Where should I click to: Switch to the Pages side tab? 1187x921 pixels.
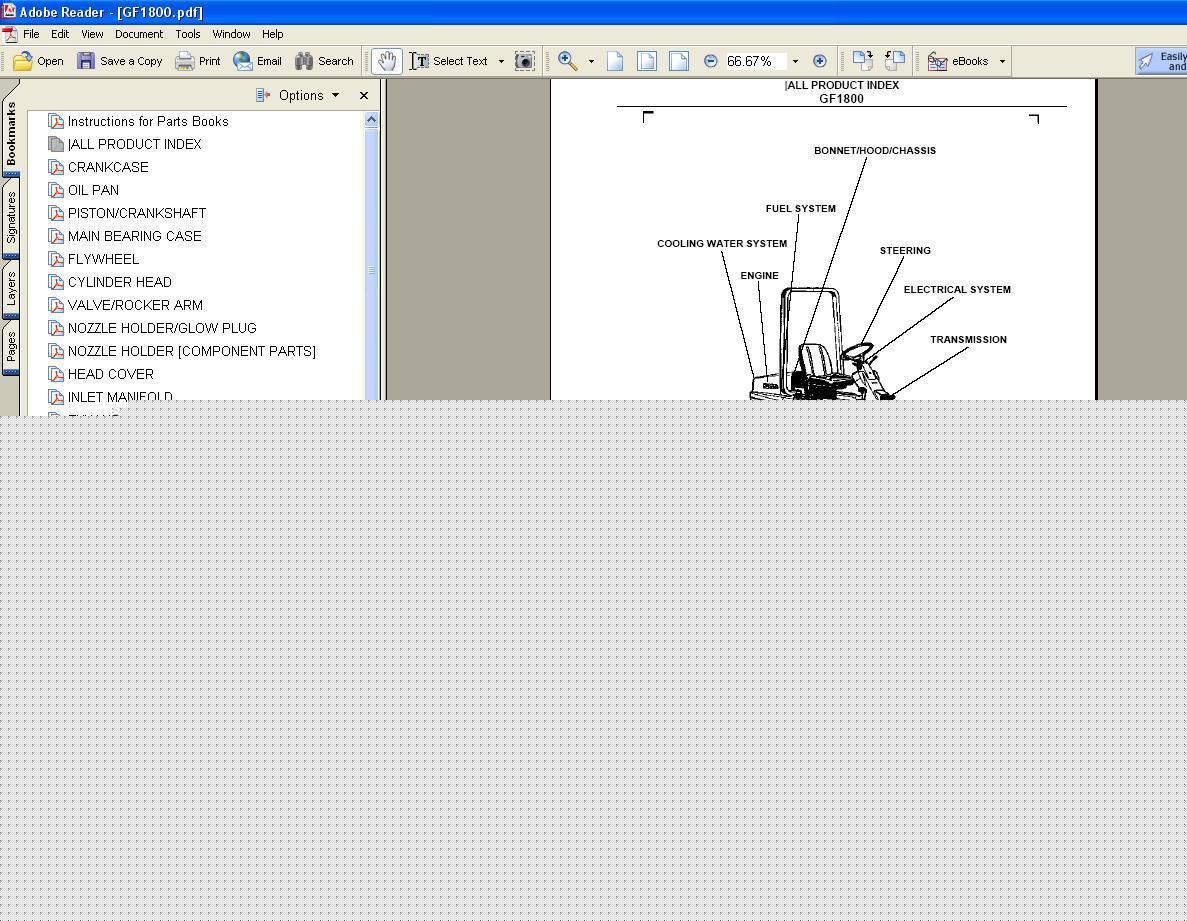point(11,347)
